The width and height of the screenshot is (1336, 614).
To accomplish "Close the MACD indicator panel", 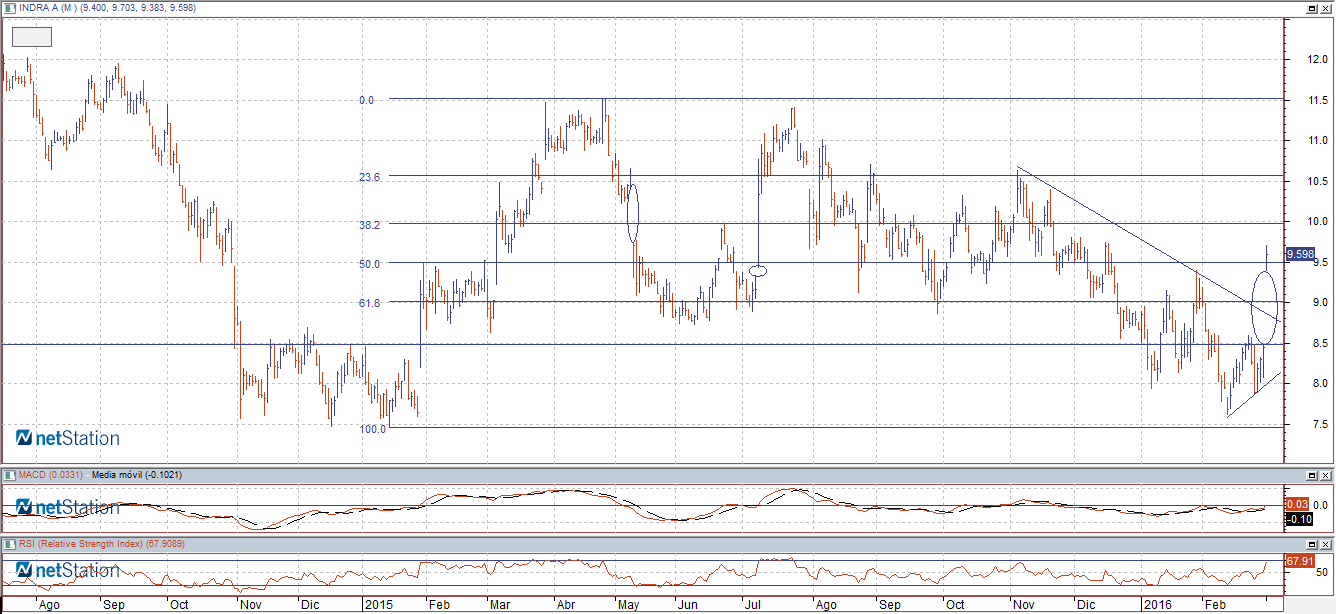I will point(1326,474).
